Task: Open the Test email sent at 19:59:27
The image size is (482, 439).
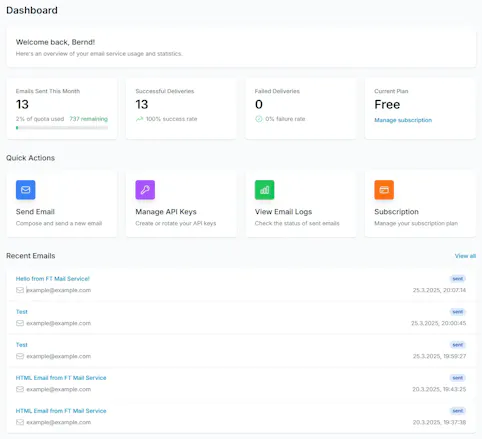Action: tap(22, 345)
